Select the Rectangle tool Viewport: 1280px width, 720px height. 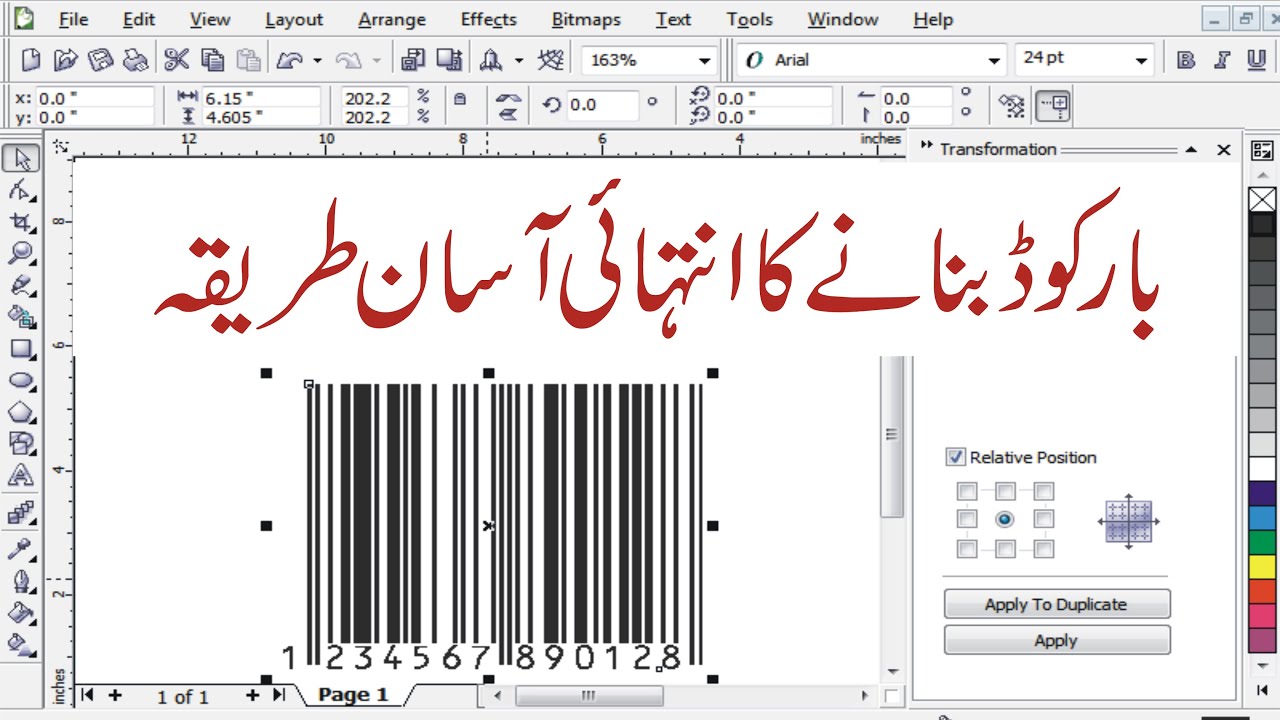coord(21,349)
